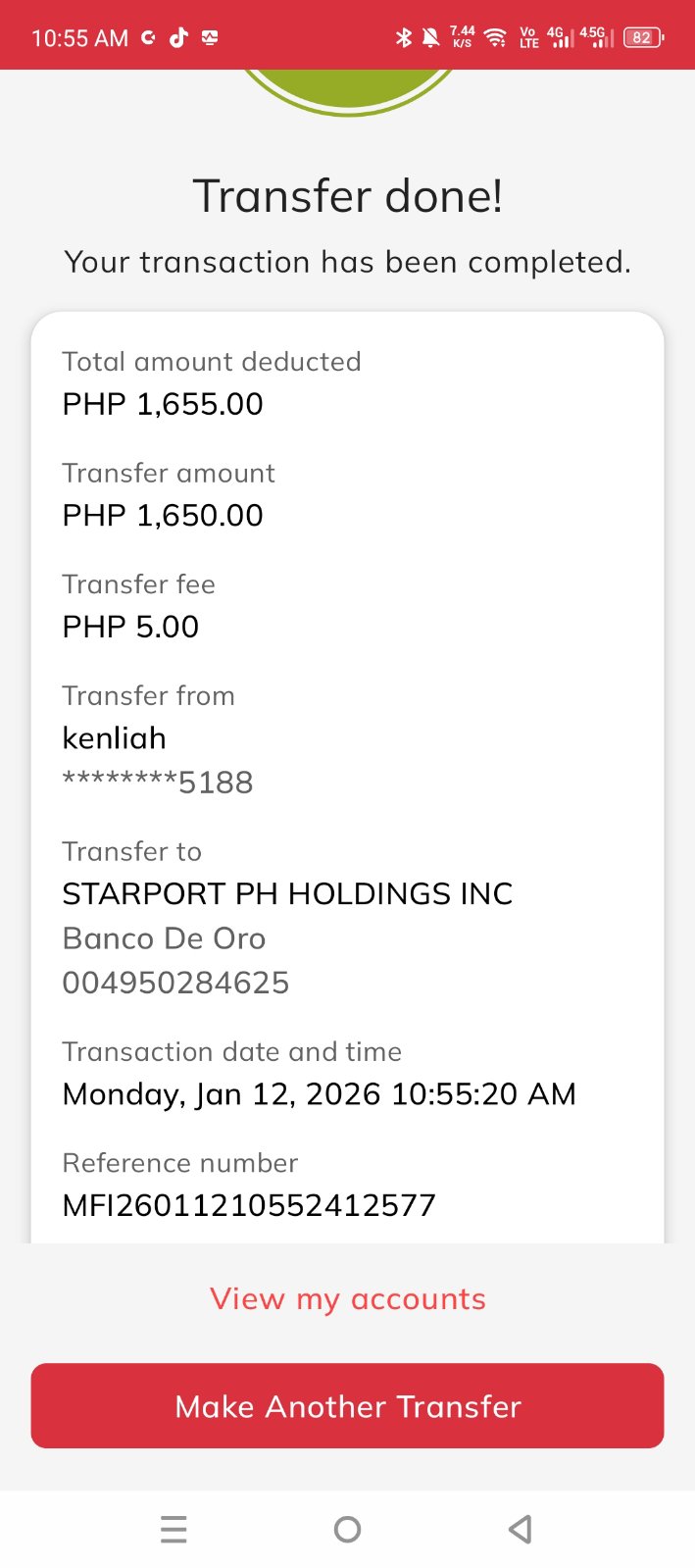Screen dimensions: 695x1568
Task: Tap the green success circle graphic
Action: [347, 90]
